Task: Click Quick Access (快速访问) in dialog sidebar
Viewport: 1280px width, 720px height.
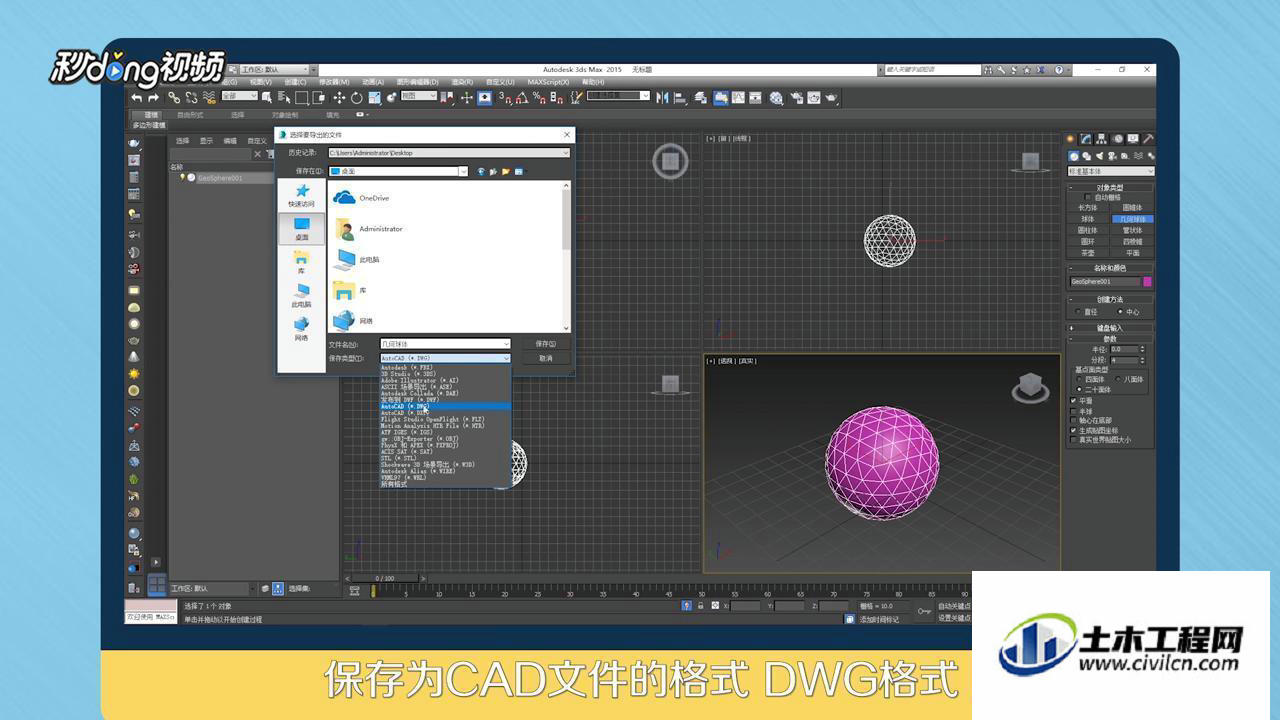Action: [301, 195]
